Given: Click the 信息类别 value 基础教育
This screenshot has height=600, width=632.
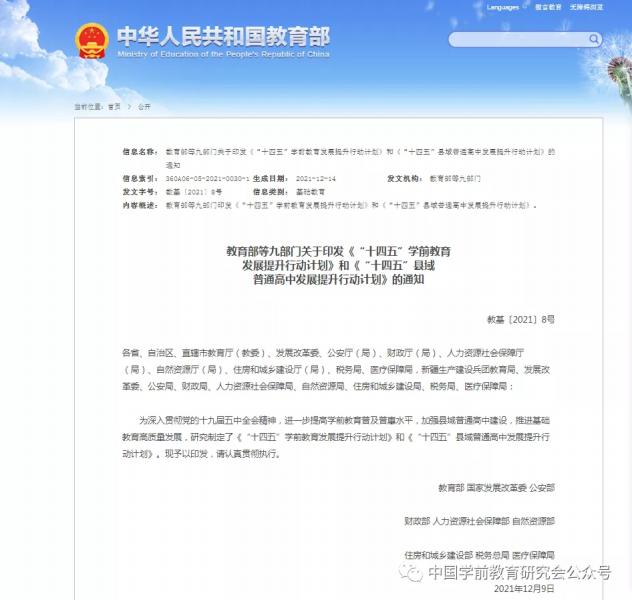Looking at the screenshot, I should coord(310,192).
